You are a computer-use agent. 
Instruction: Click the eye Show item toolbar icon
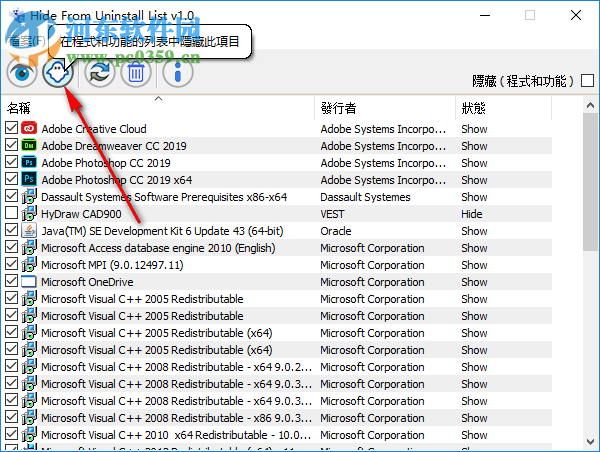click(x=22, y=72)
